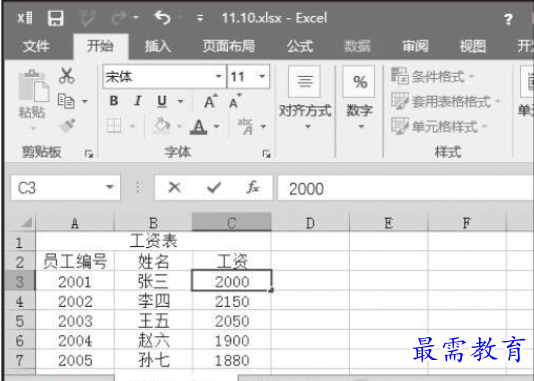The width and height of the screenshot is (534, 381).
Task: Click the Undo arrow in quick access toolbar
Action: click(x=162, y=17)
